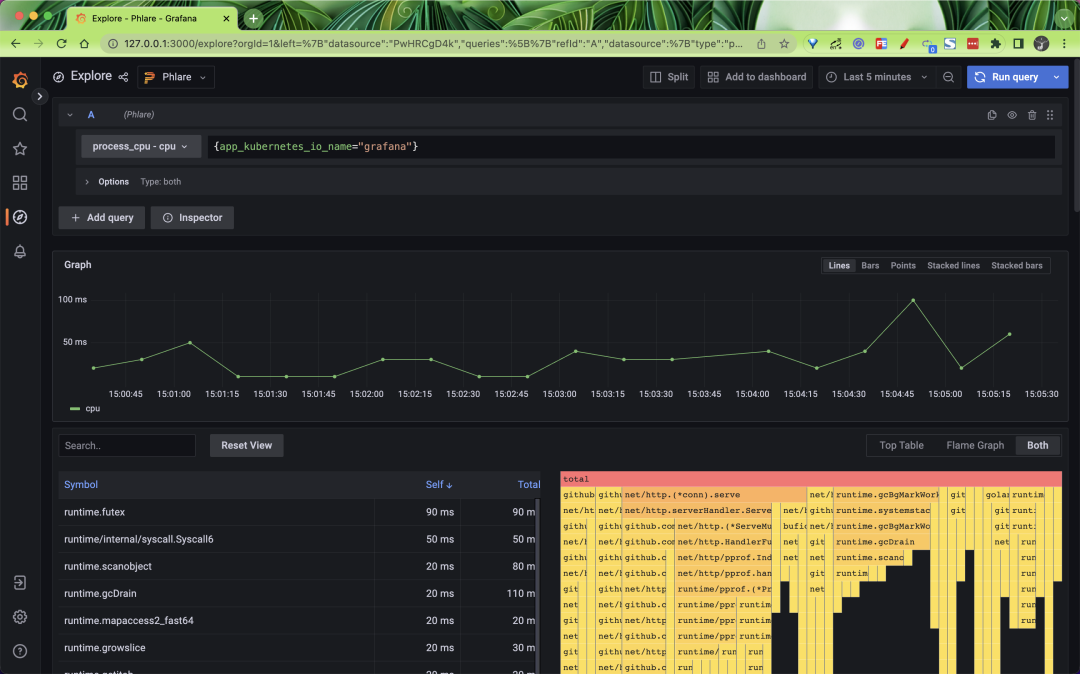Switch graph style to Bars
The width and height of the screenshot is (1080, 674).
coord(870,266)
